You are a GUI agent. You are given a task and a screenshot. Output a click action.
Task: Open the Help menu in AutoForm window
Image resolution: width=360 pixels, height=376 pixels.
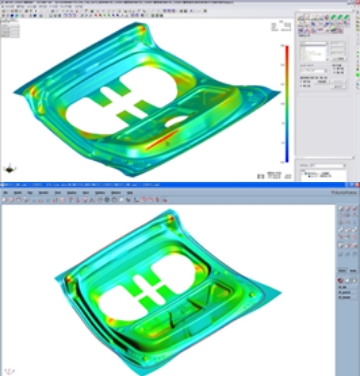(130, 193)
